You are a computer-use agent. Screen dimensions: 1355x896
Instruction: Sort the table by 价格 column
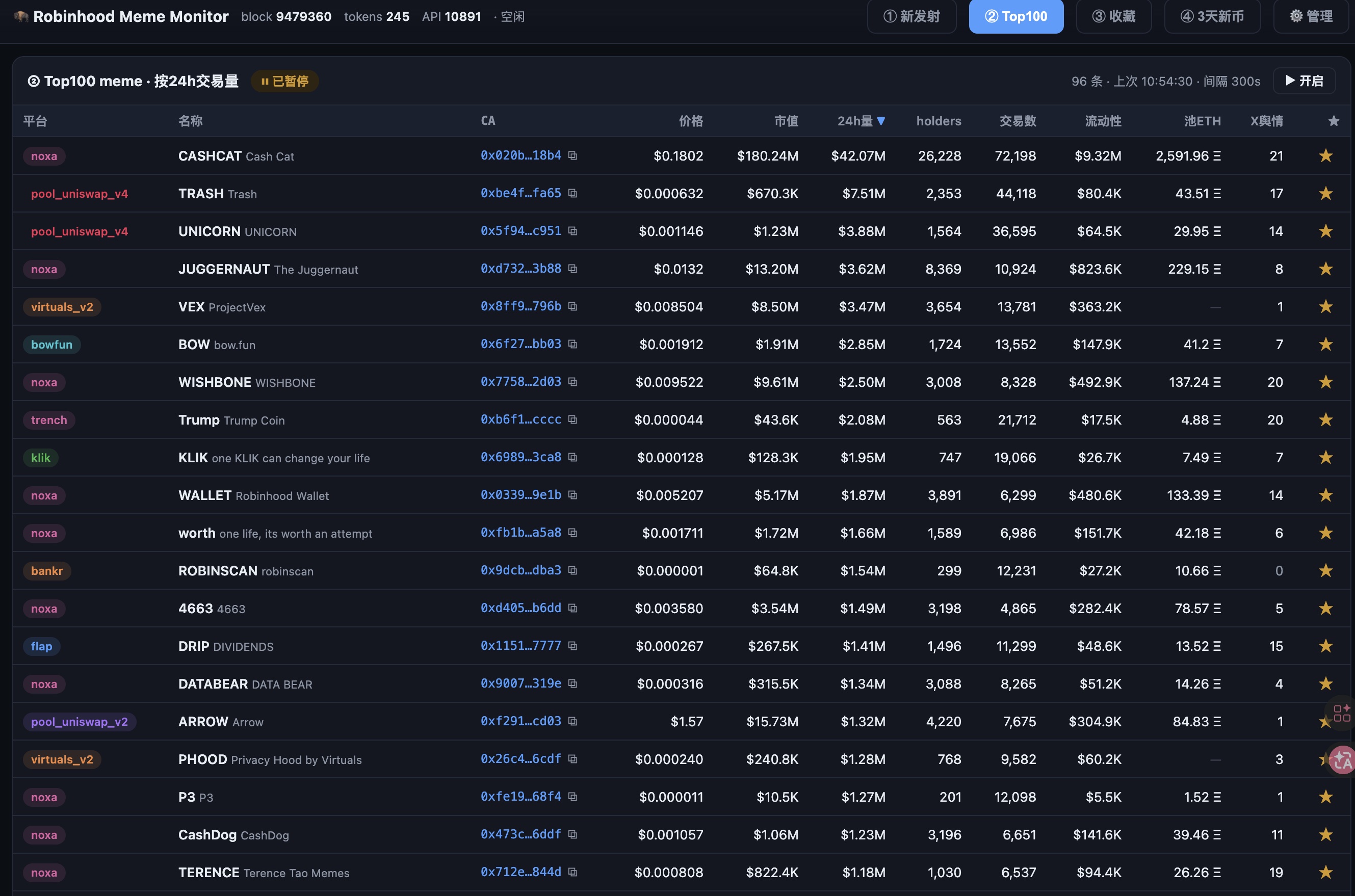pos(691,121)
